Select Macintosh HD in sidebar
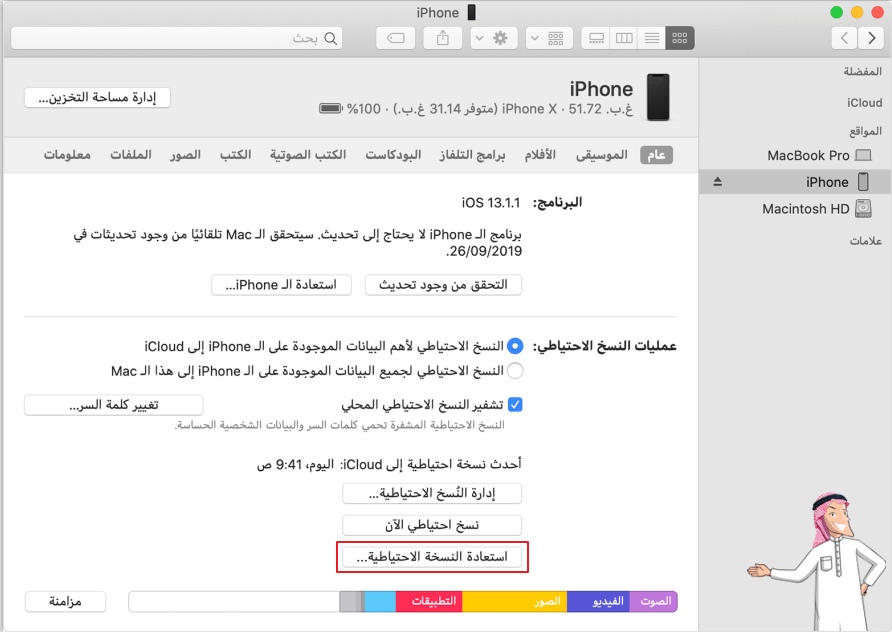The height and width of the screenshot is (632, 892). [795, 209]
